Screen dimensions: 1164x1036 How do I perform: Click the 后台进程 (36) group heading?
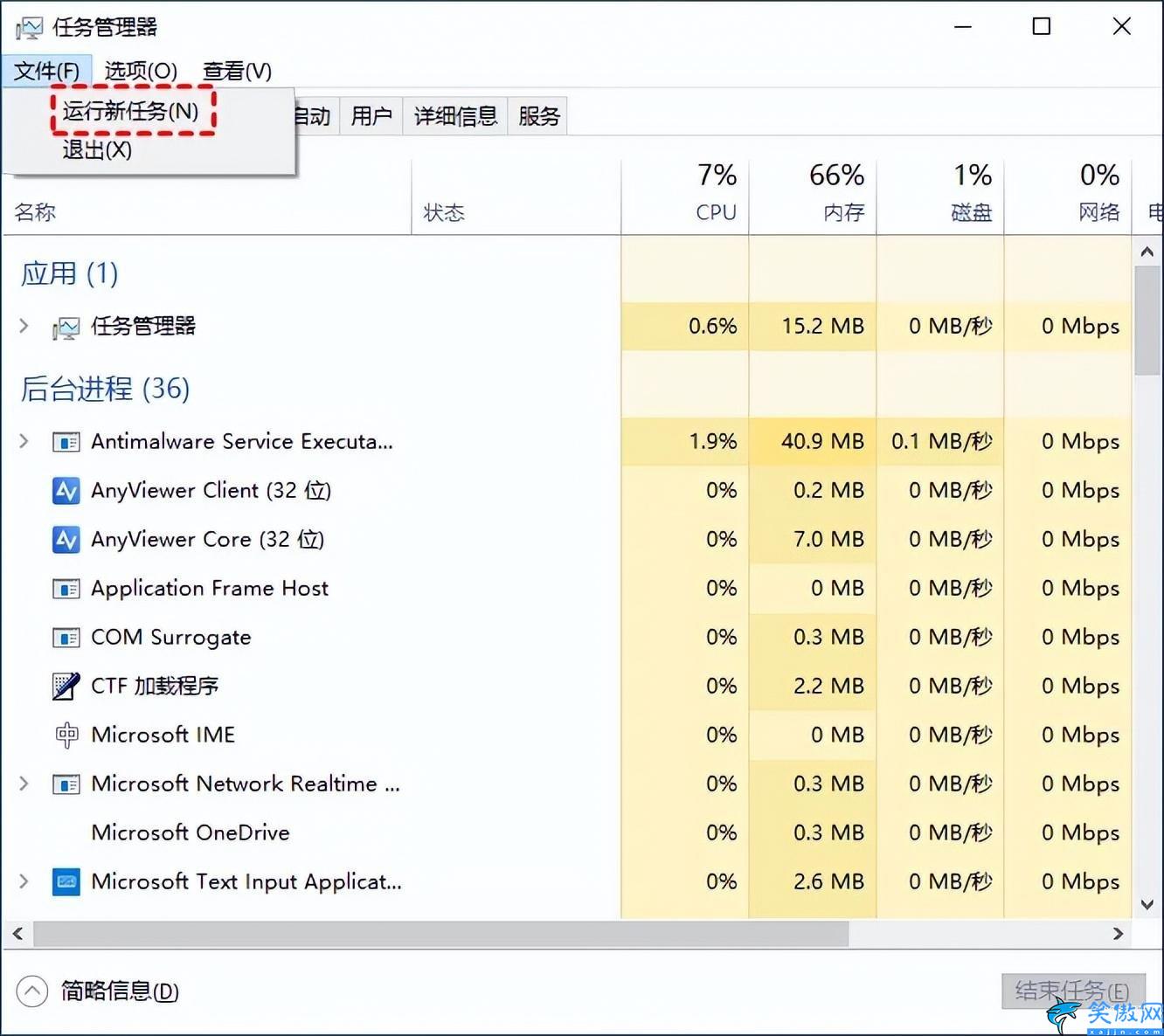click(x=106, y=389)
